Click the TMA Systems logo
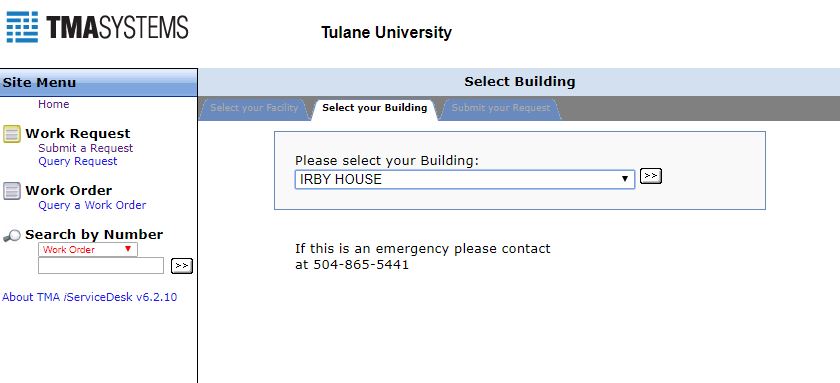This screenshot has height=383, width=840. point(97,27)
